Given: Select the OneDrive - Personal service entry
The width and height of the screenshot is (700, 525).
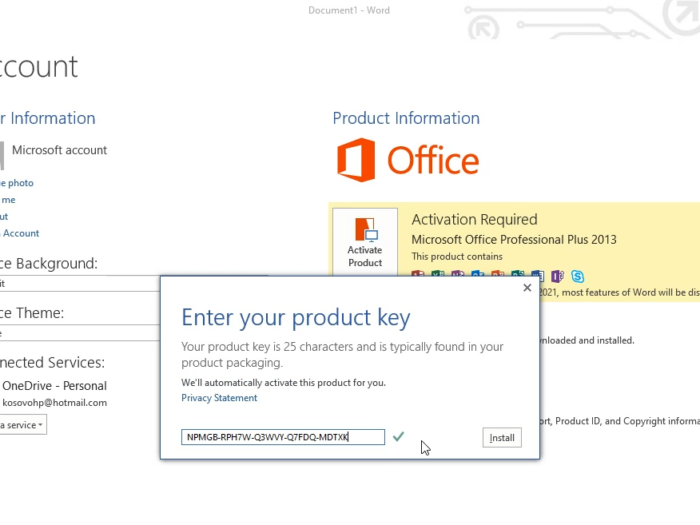Looking at the screenshot, I should (x=54, y=386).
